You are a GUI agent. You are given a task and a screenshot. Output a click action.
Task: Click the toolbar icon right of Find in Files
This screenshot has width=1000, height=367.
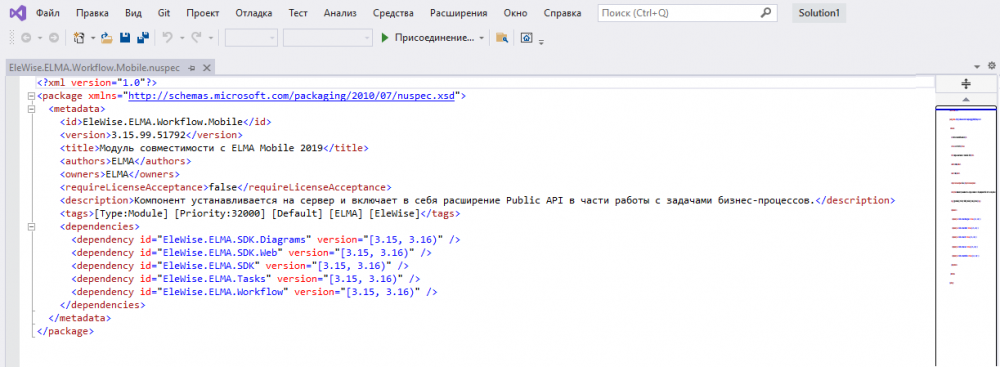(526, 38)
